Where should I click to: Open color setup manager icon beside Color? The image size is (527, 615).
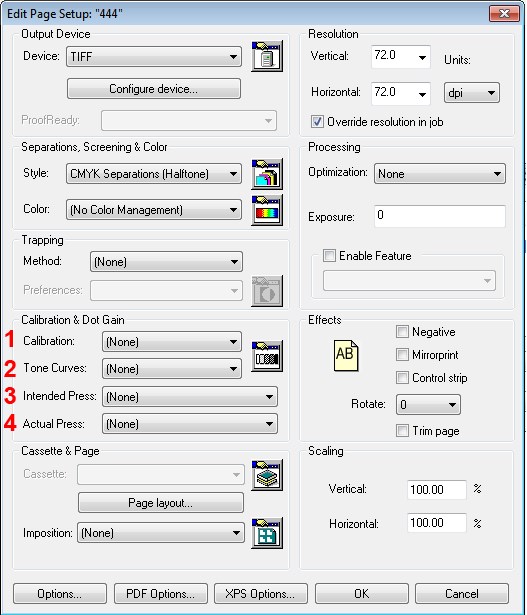pos(267,210)
